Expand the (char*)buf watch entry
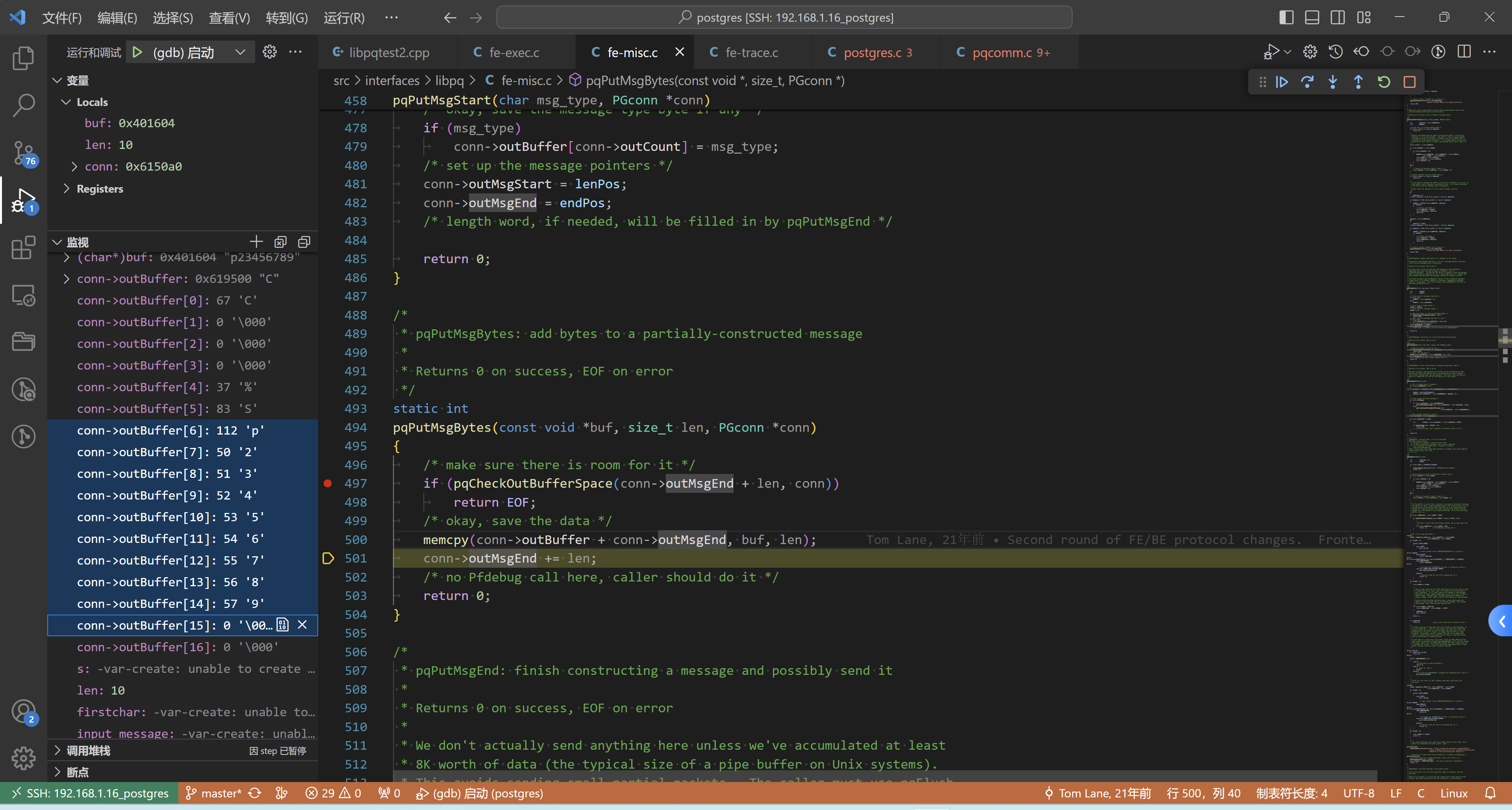 click(x=66, y=257)
